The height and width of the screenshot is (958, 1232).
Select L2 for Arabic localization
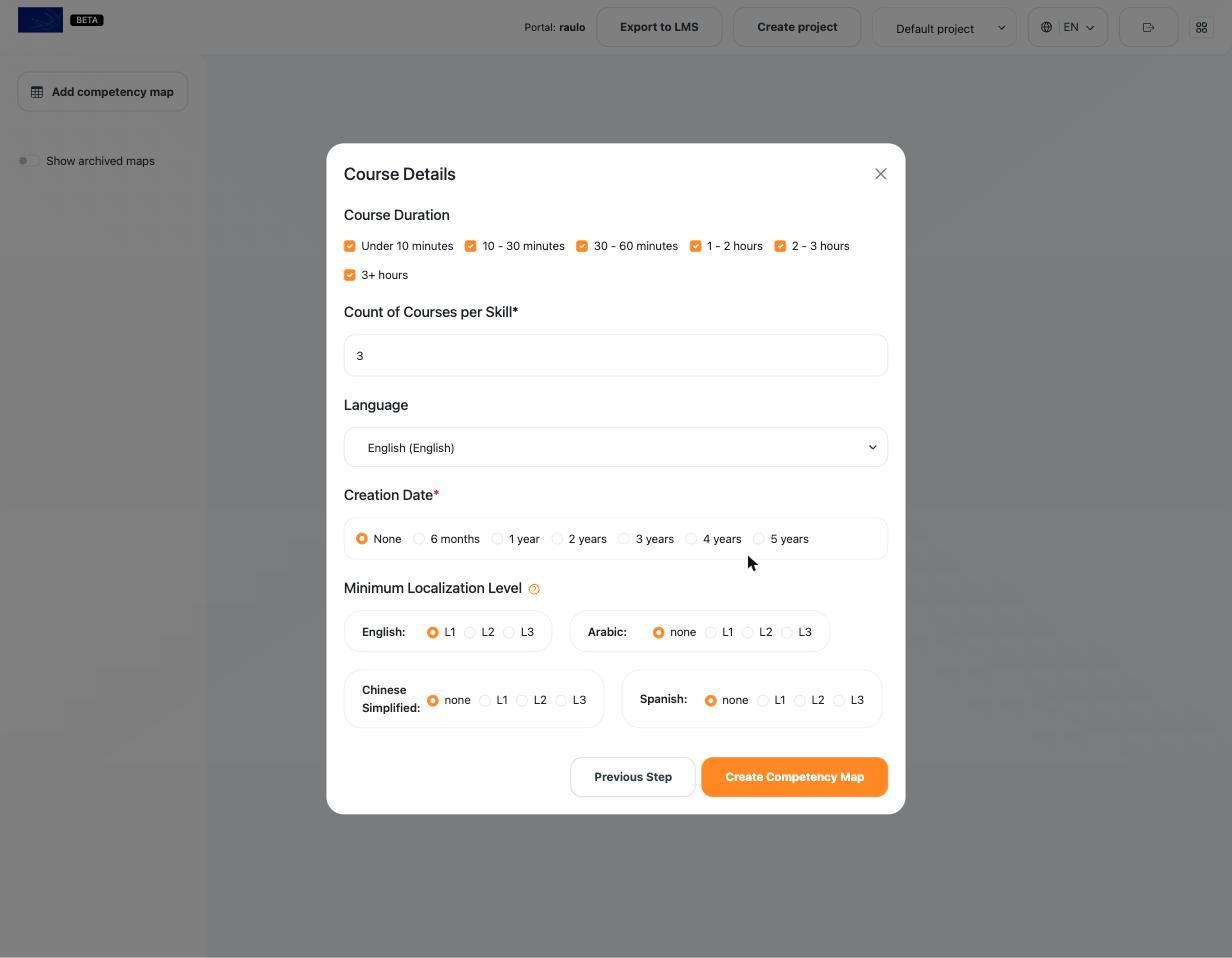(x=748, y=632)
